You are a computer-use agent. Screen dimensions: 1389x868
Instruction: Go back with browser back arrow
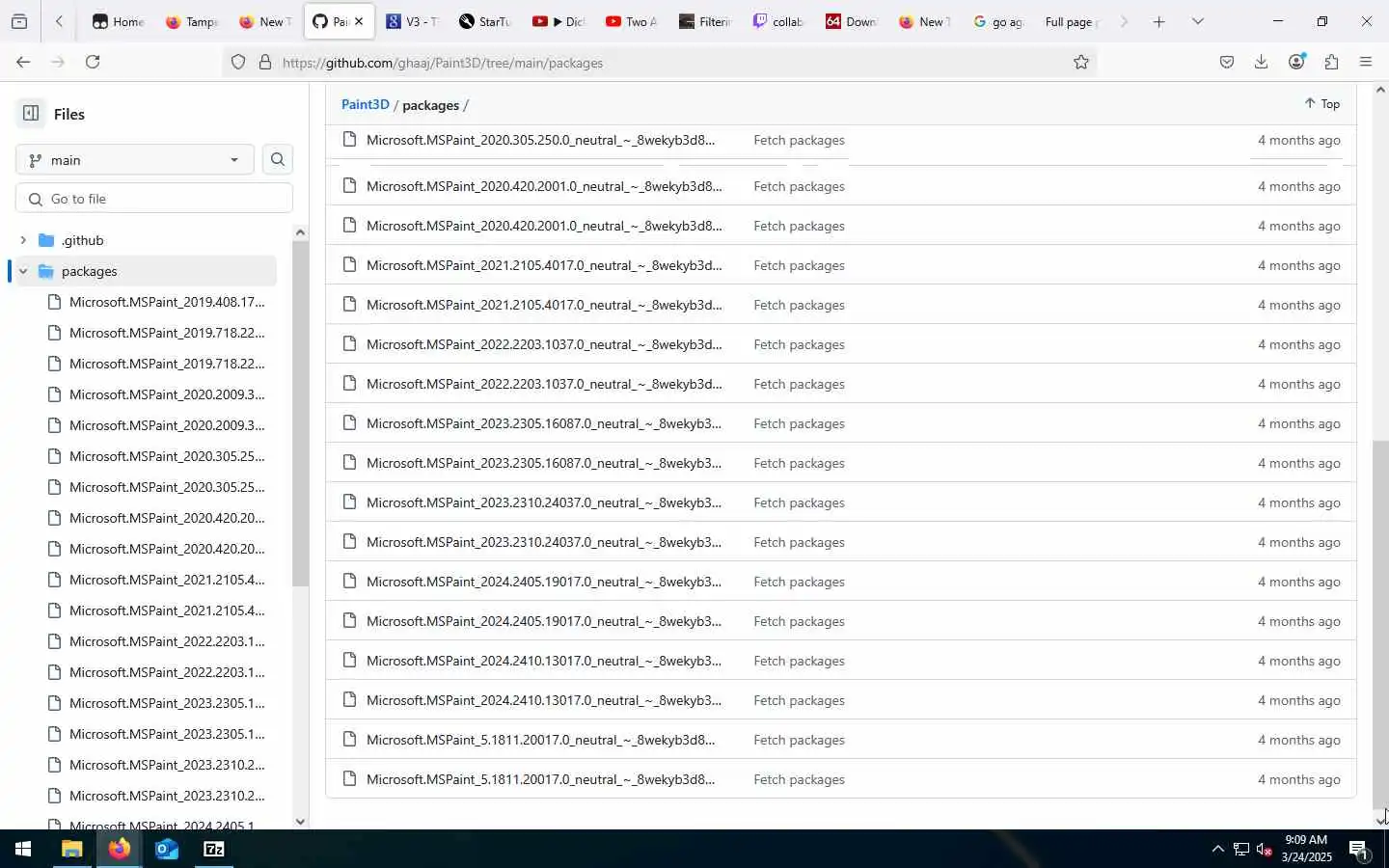[23, 62]
